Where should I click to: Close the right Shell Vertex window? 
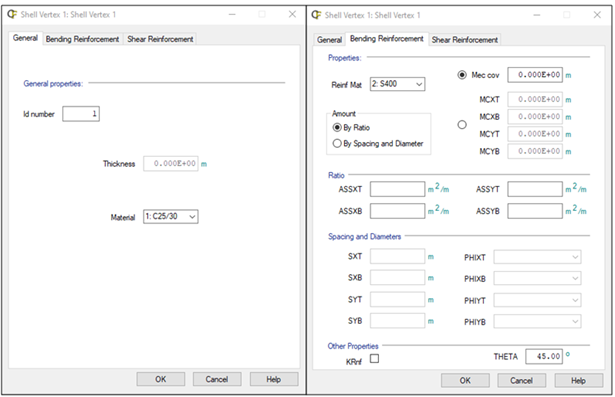tap(597, 15)
